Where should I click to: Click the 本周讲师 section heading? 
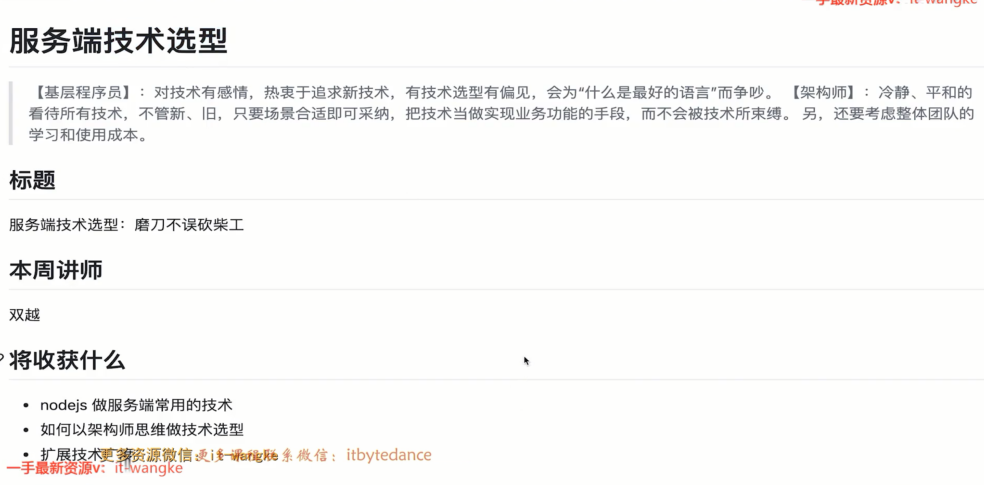tap(56, 270)
